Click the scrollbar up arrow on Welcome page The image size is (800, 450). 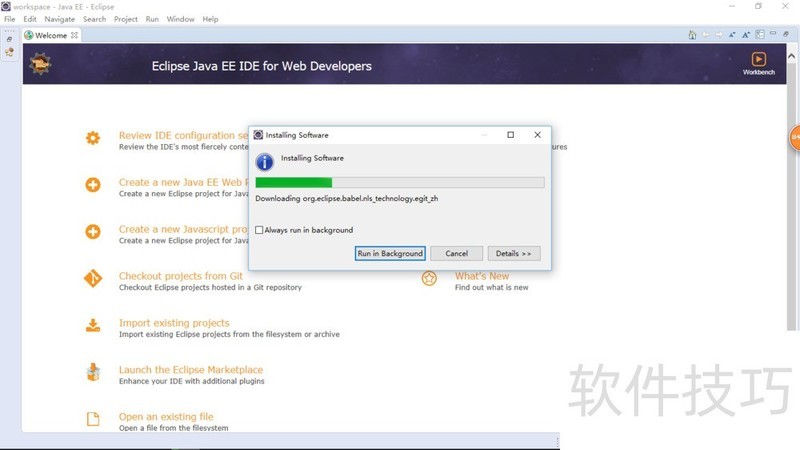click(x=791, y=56)
